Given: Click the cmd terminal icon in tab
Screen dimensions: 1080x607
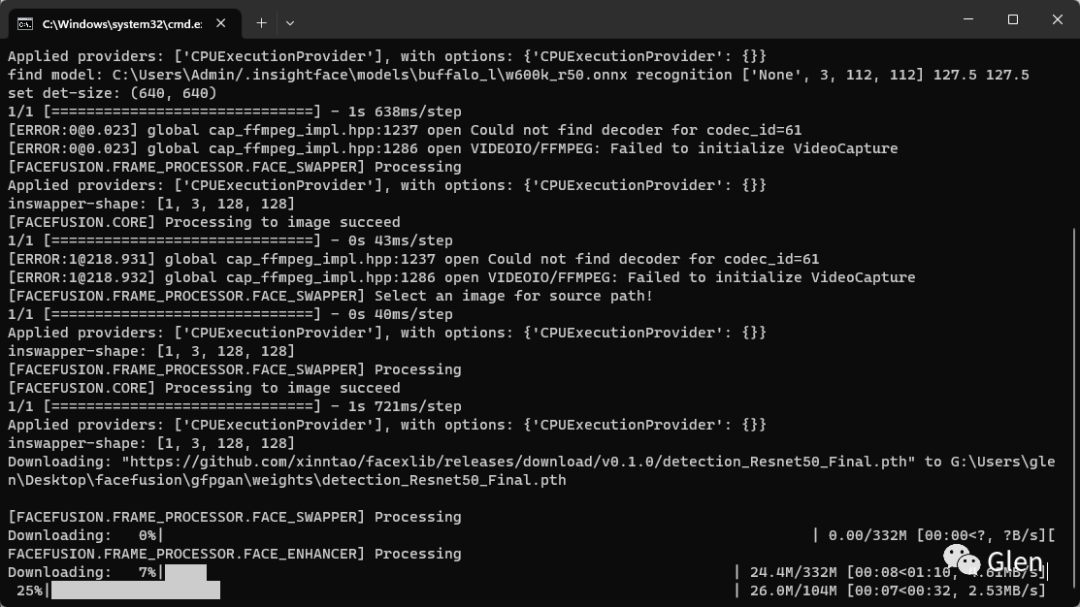Looking at the screenshot, I should (x=25, y=24).
